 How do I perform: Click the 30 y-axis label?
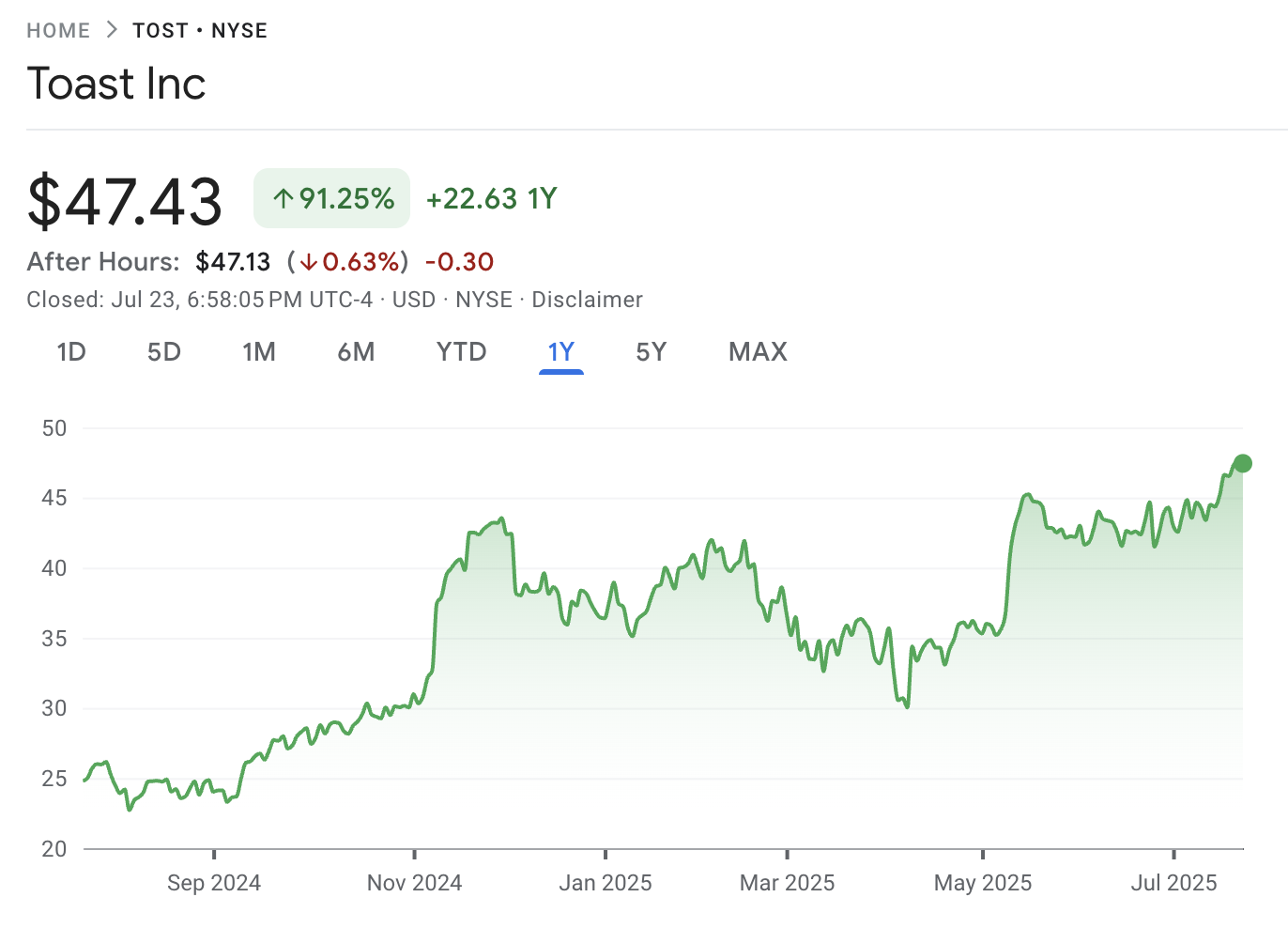pyautogui.click(x=54, y=708)
